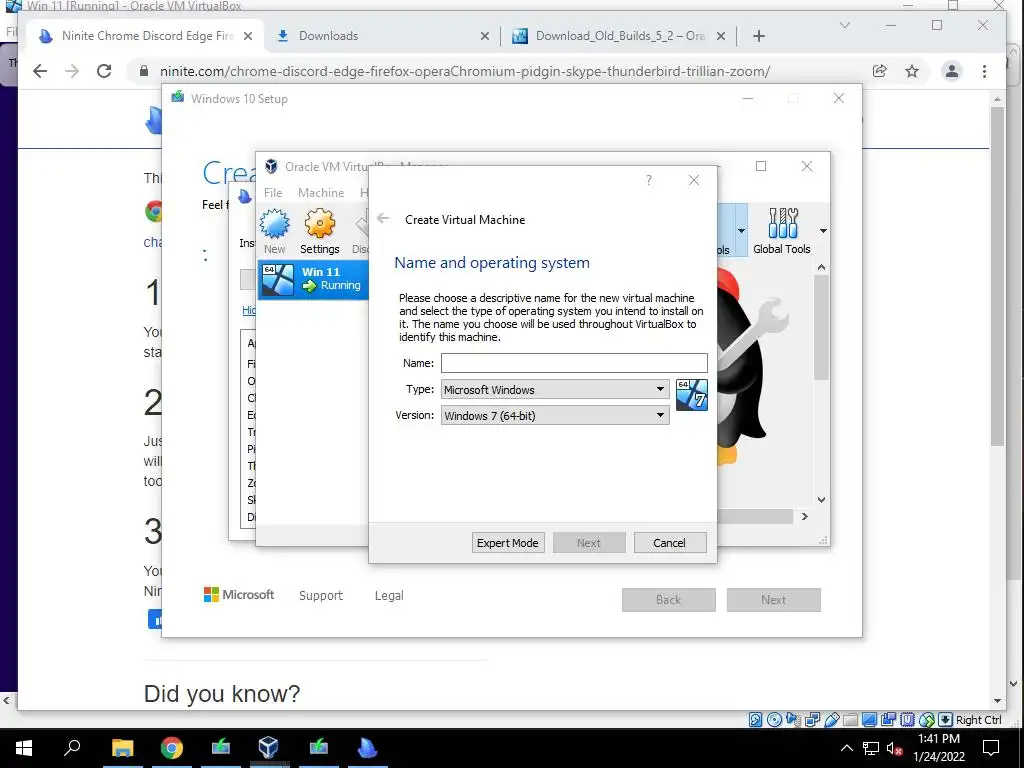The image size is (1024, 768).
Task: Open Chrome's three-dot menu
Action: (984, 71)
